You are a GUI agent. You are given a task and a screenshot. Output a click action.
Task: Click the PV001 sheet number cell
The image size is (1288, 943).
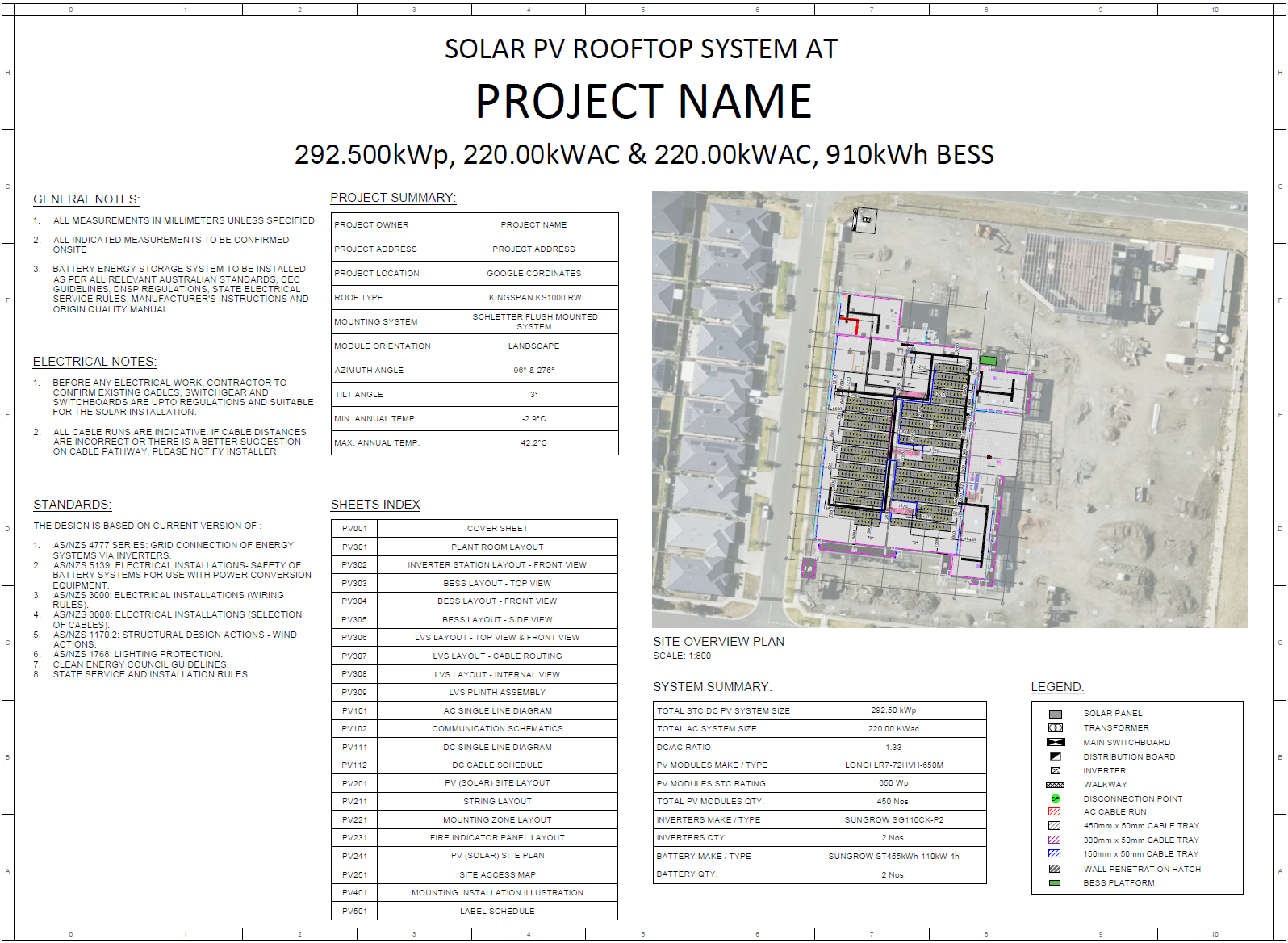point(354,529)
